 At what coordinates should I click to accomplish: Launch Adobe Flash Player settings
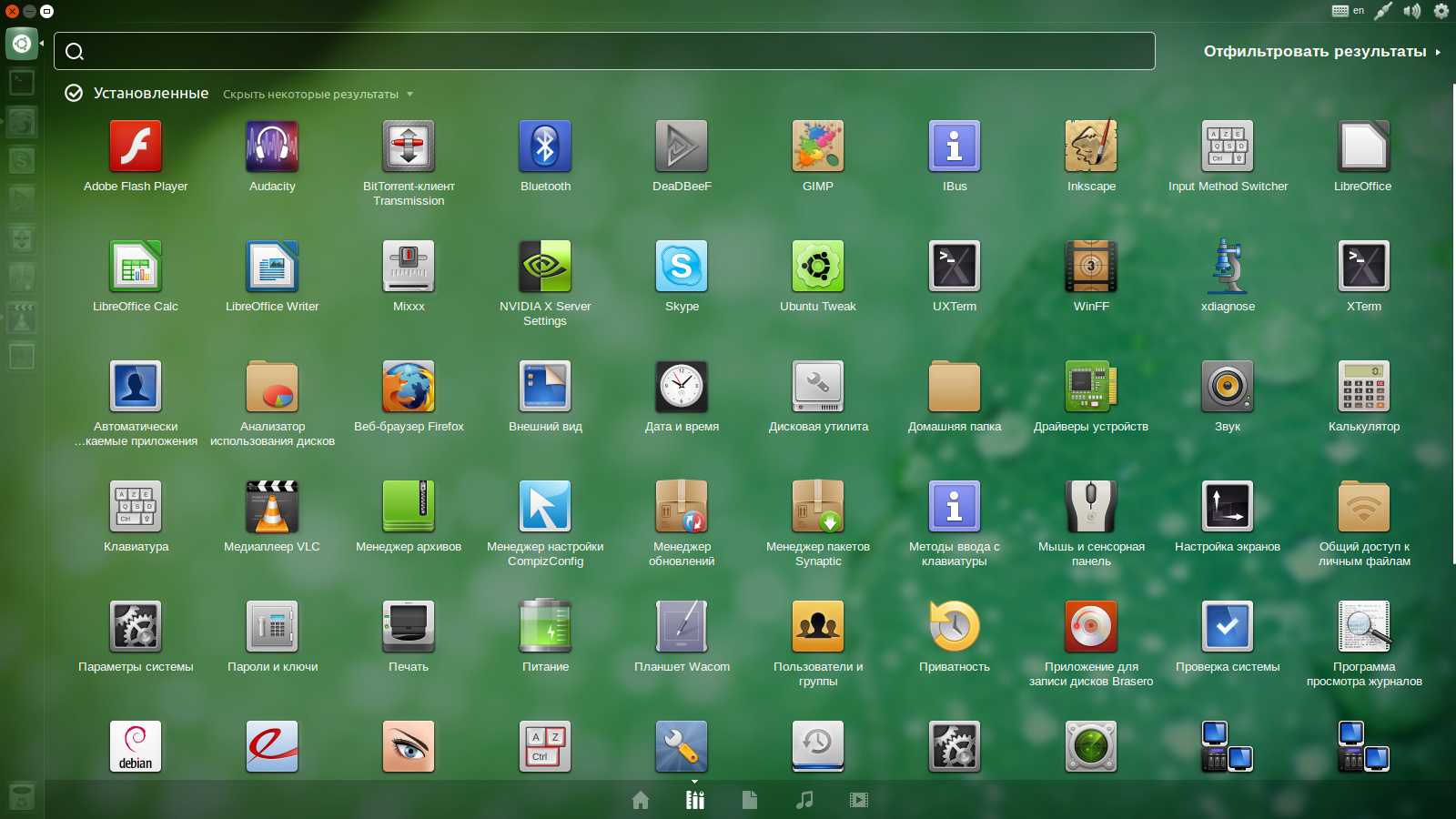(x=136, y=147)
